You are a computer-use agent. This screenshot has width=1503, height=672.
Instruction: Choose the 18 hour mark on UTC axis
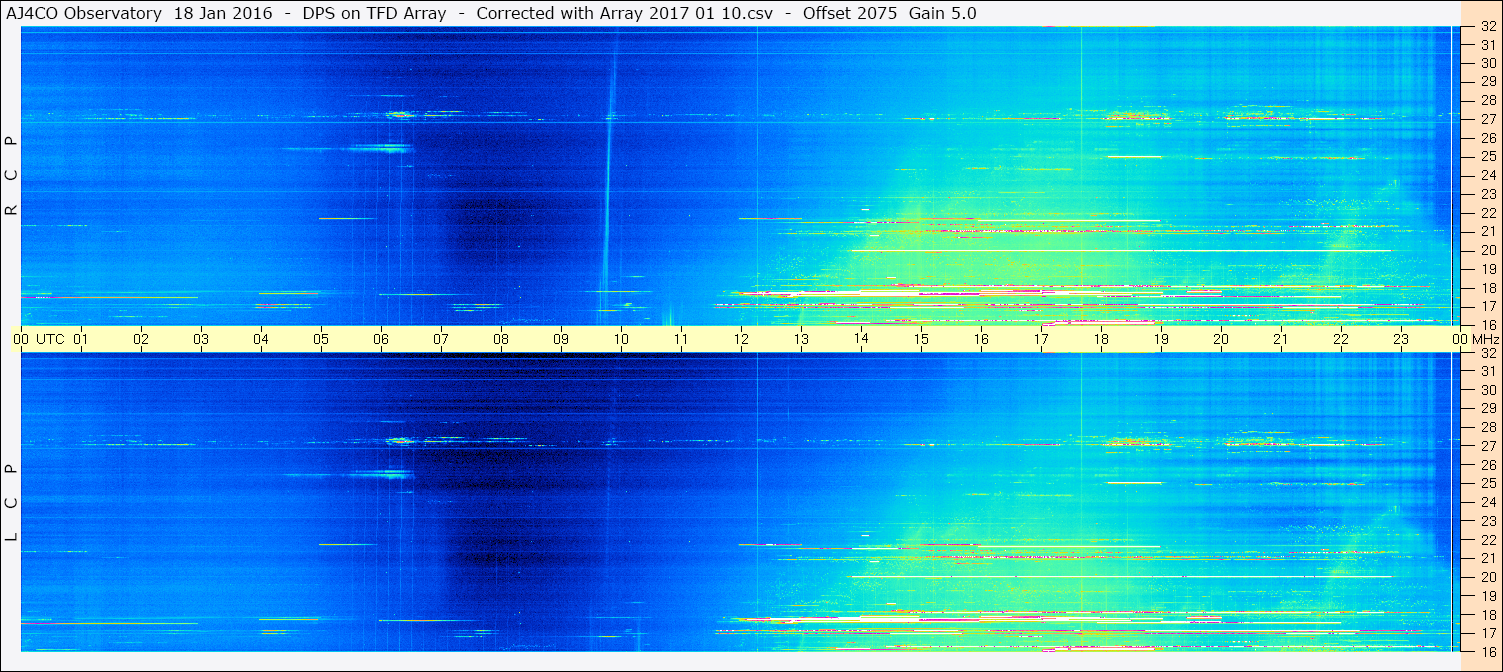click(x=1101, y=339)
